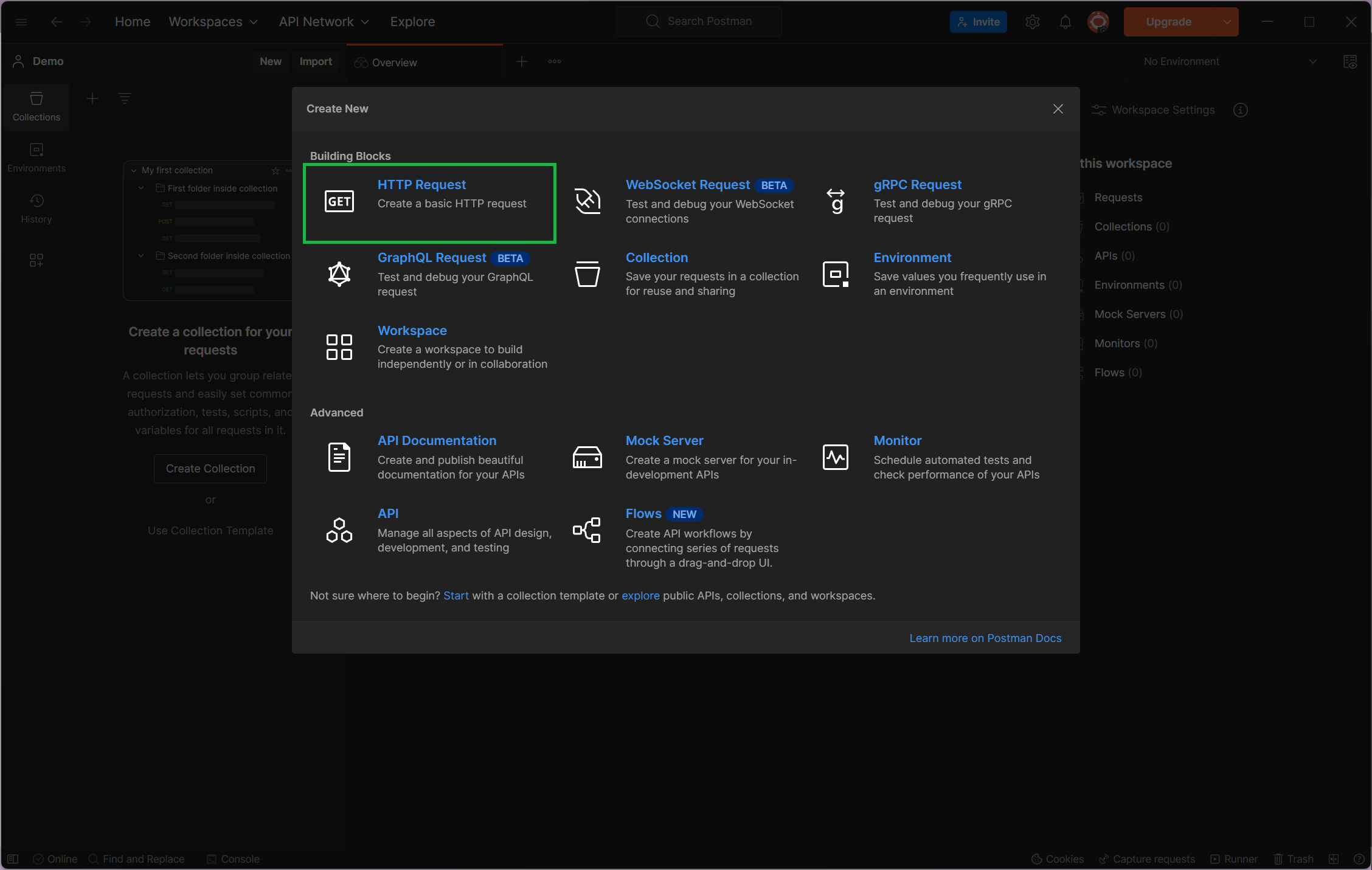Click the Search Postman field
The image size is (1372, 870).
coord(699,22)
